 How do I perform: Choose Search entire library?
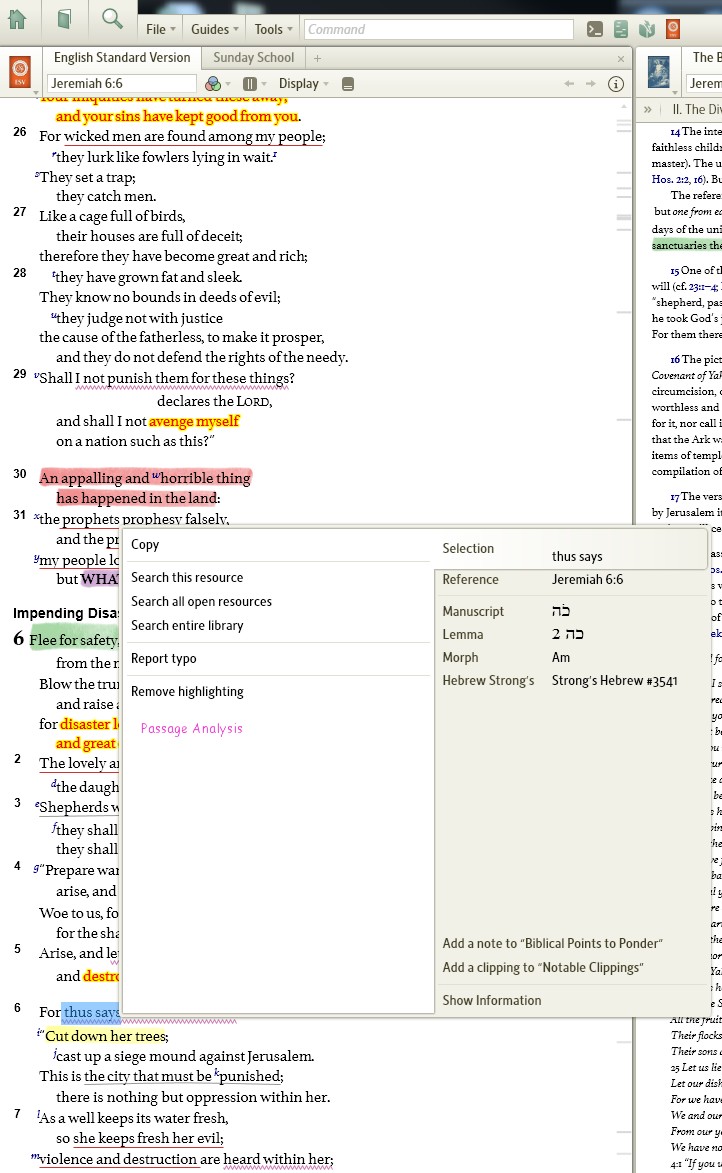point(187,625)
